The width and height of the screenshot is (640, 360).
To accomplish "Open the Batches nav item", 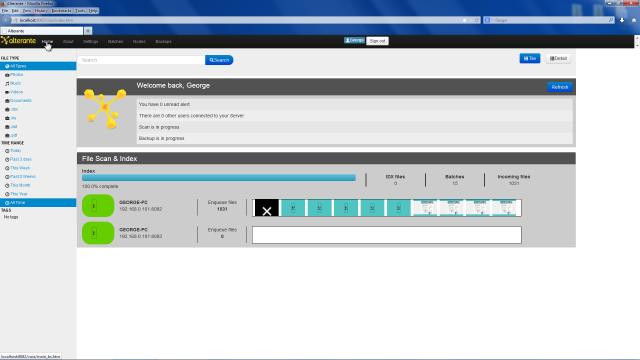I will pyautogui.click(x=116, y=42).
